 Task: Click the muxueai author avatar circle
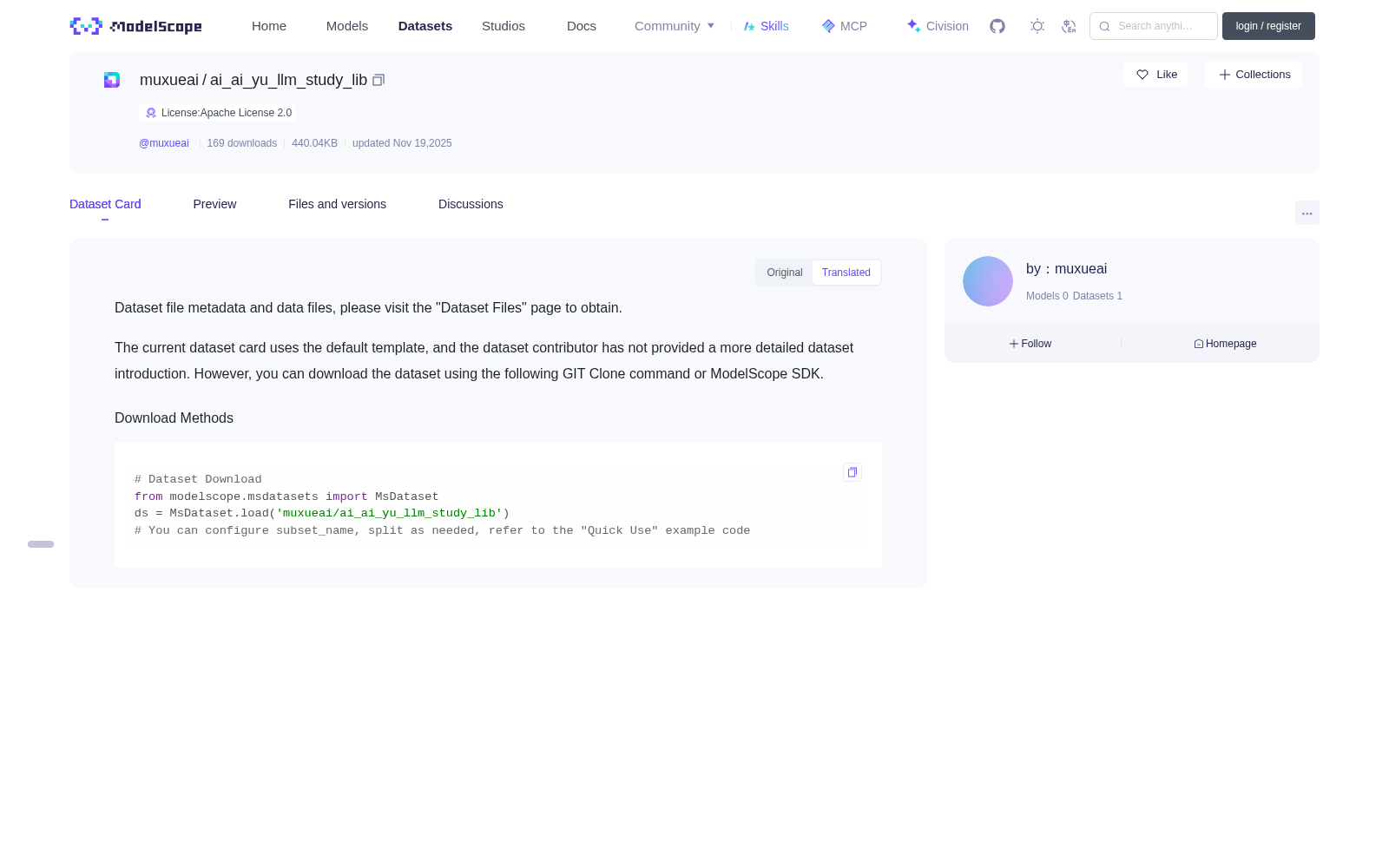point(988,281)
